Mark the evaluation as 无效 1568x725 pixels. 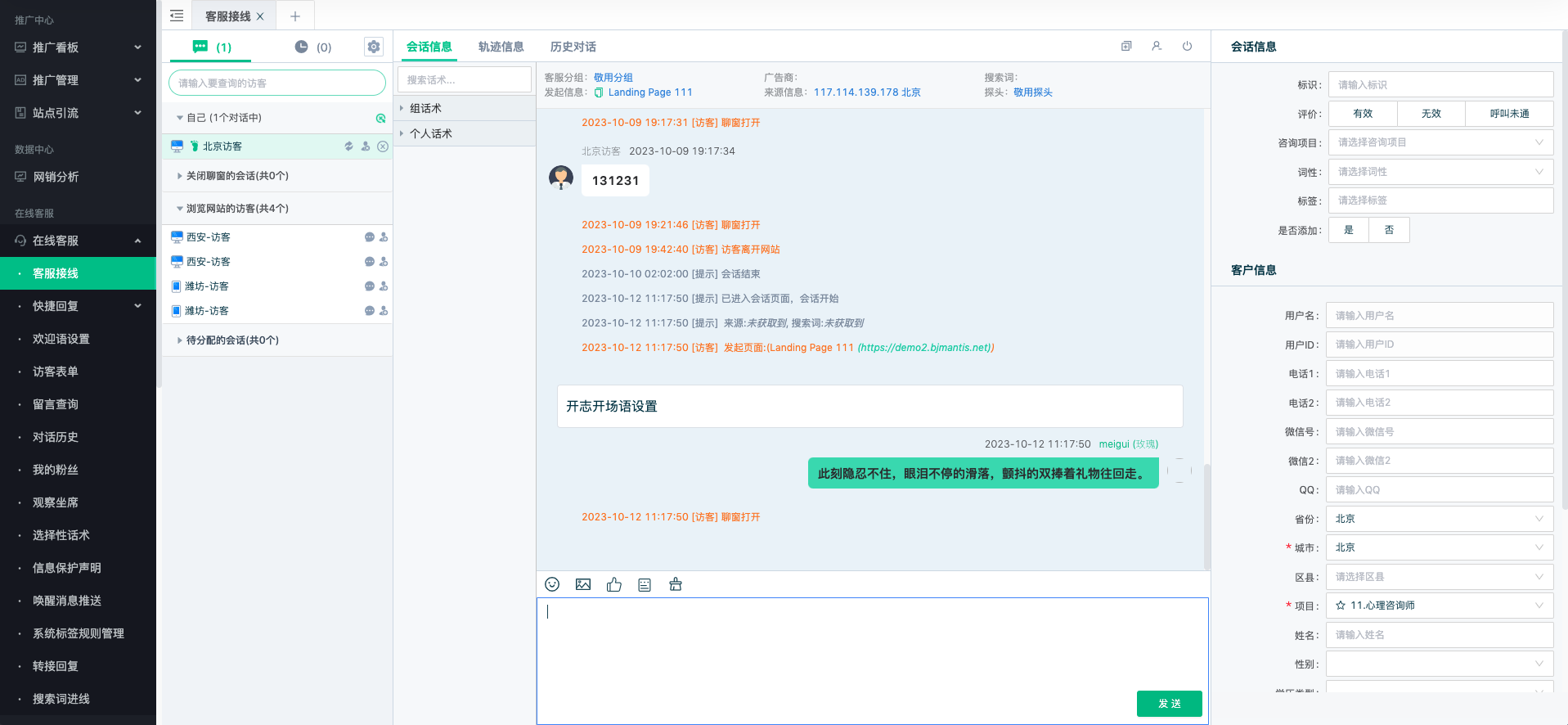click(x=1431, y=114)
